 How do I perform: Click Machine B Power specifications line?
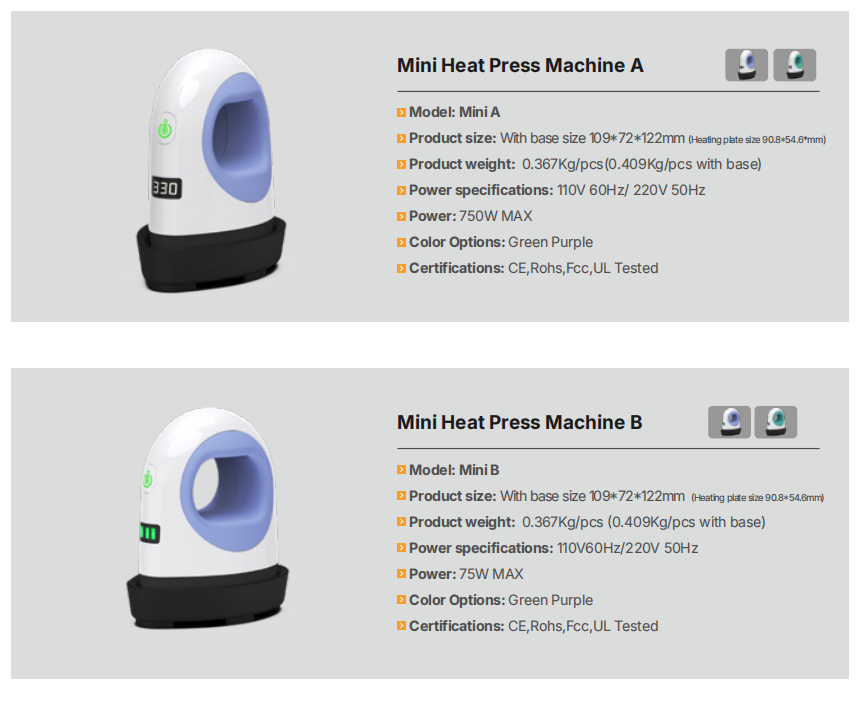(x=553, y=548)
